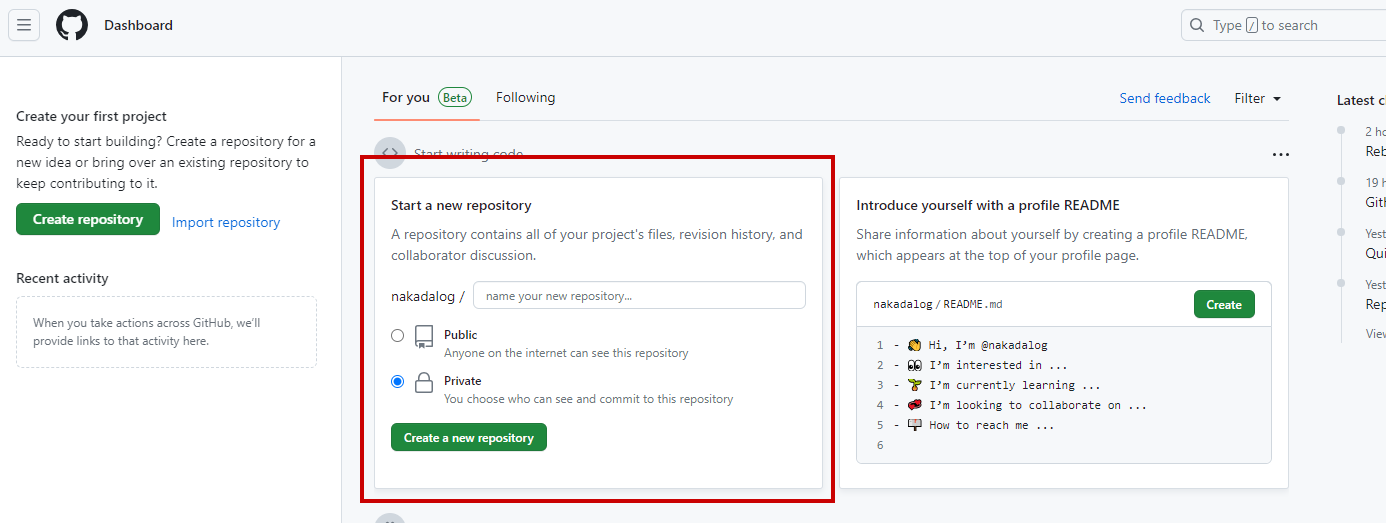Click the Beta badge label
The height and width of the screenshot is (523, 1386).
[455, 97]
